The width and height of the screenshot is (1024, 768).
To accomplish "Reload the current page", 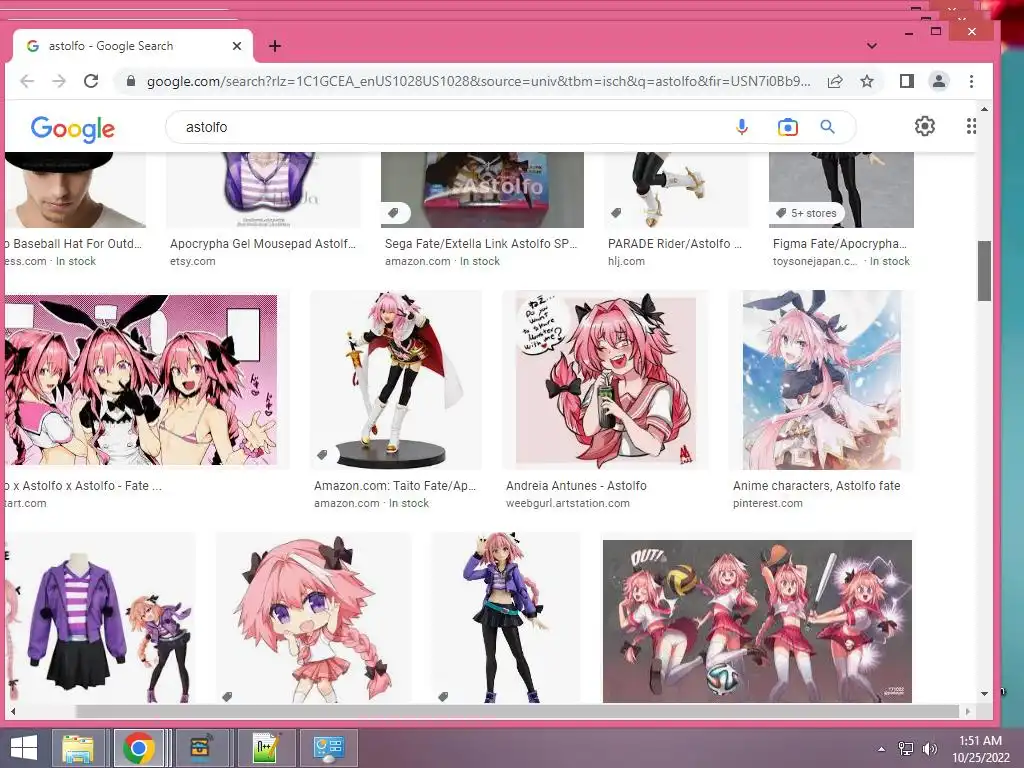I will click(91, 81).
